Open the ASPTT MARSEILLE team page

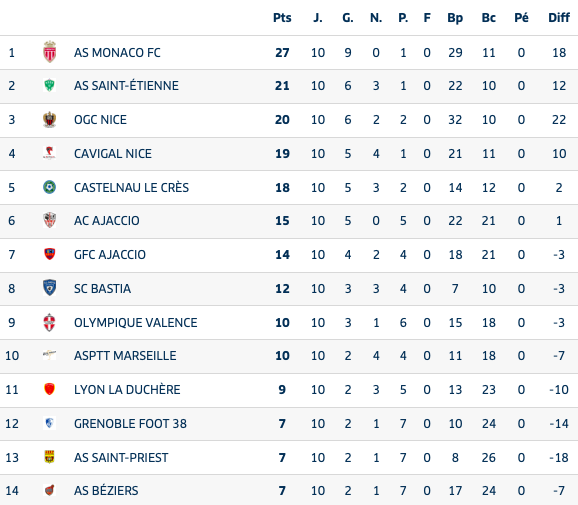pos(125,356)
